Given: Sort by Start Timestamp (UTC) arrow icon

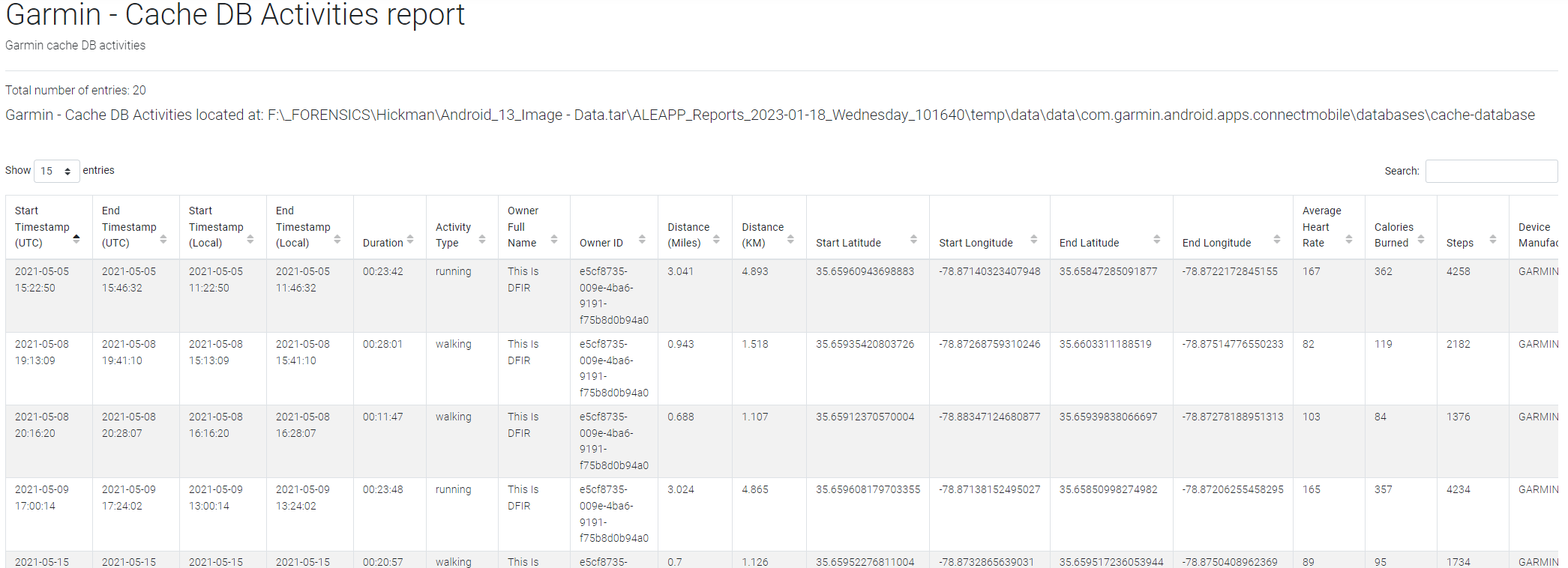Looking at the screenshot, I should (x=76, y=239).
